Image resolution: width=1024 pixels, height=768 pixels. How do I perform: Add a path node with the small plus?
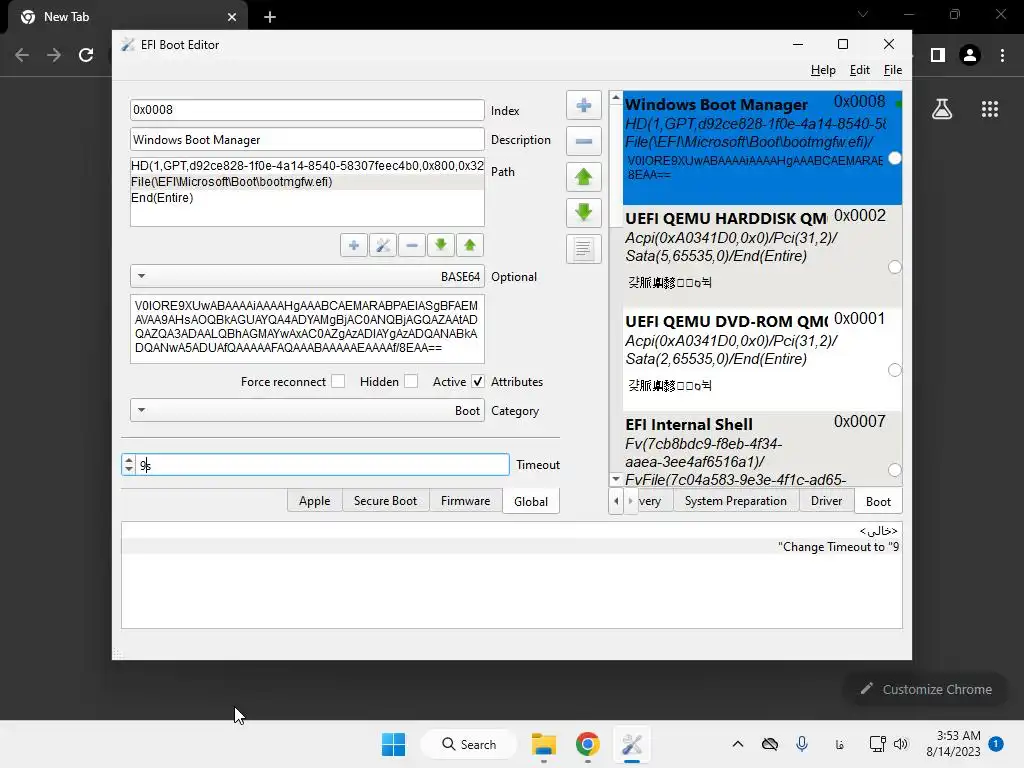click(x=353, y=246)
